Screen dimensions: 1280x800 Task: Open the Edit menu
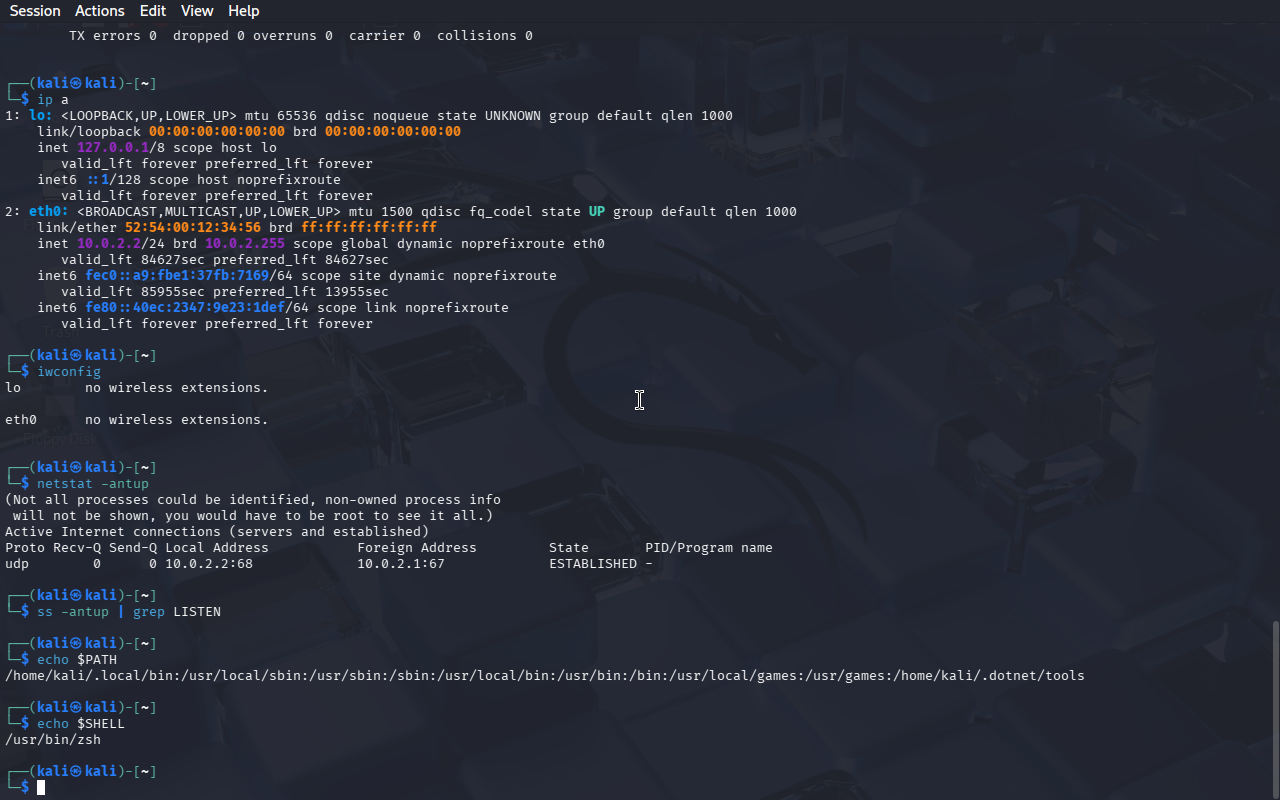153,11
